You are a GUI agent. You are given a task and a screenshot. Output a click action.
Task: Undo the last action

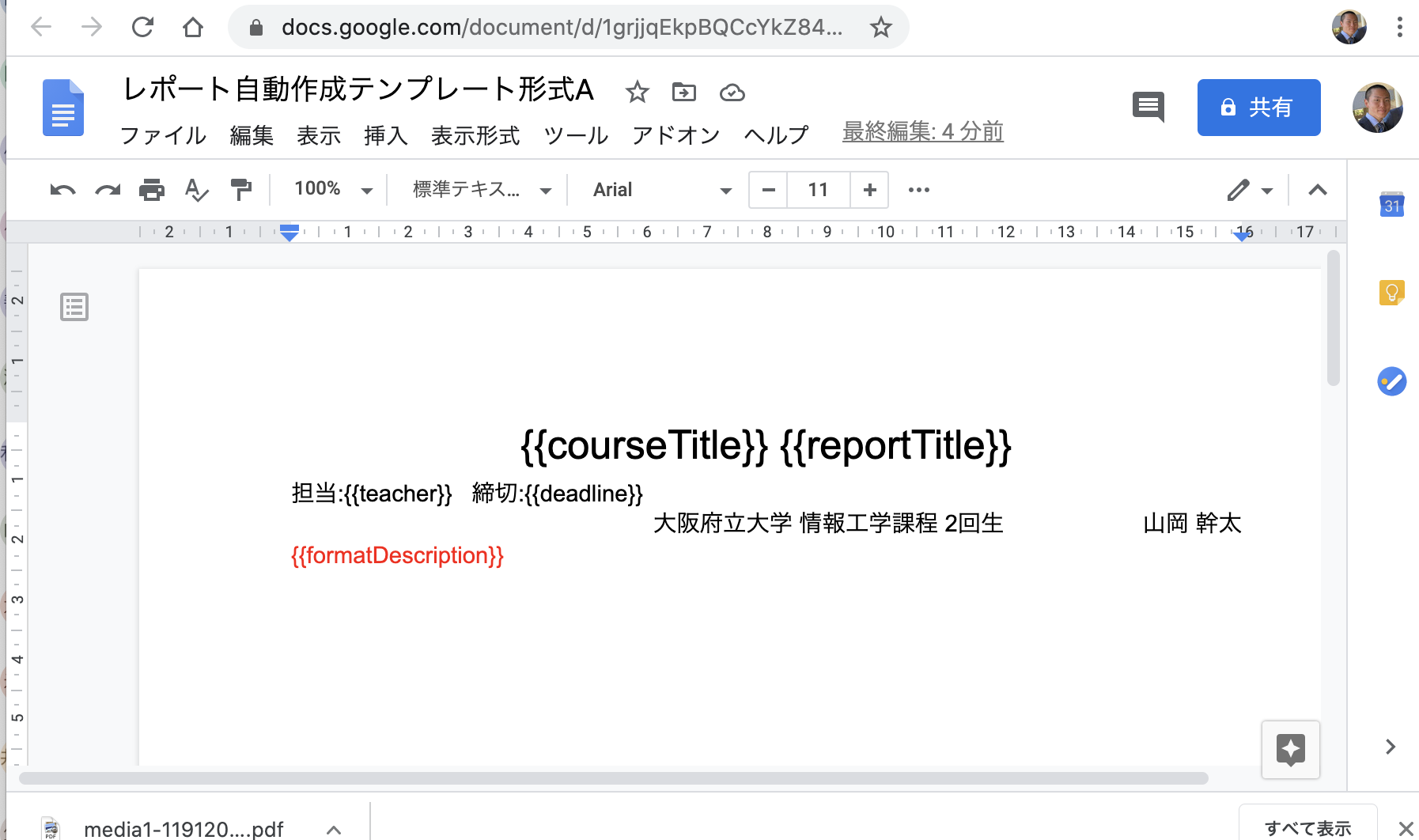(x=62, y=190)
